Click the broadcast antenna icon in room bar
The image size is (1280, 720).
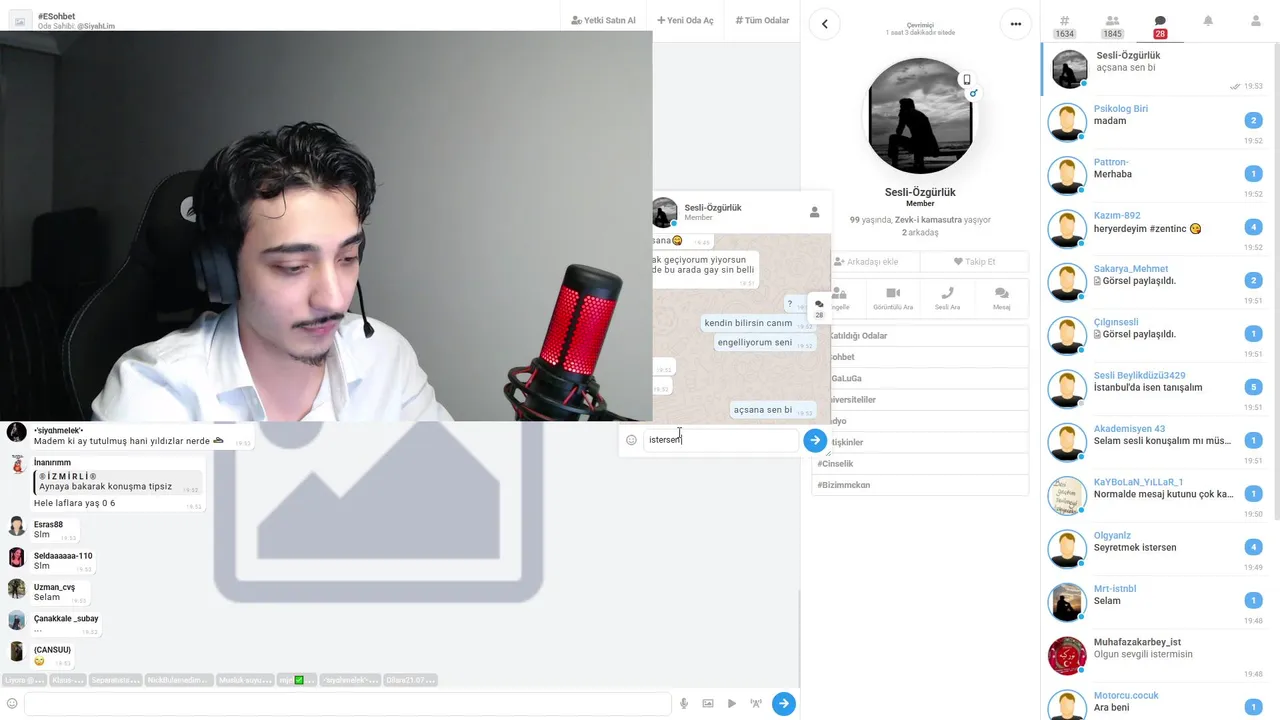[756, 704]
